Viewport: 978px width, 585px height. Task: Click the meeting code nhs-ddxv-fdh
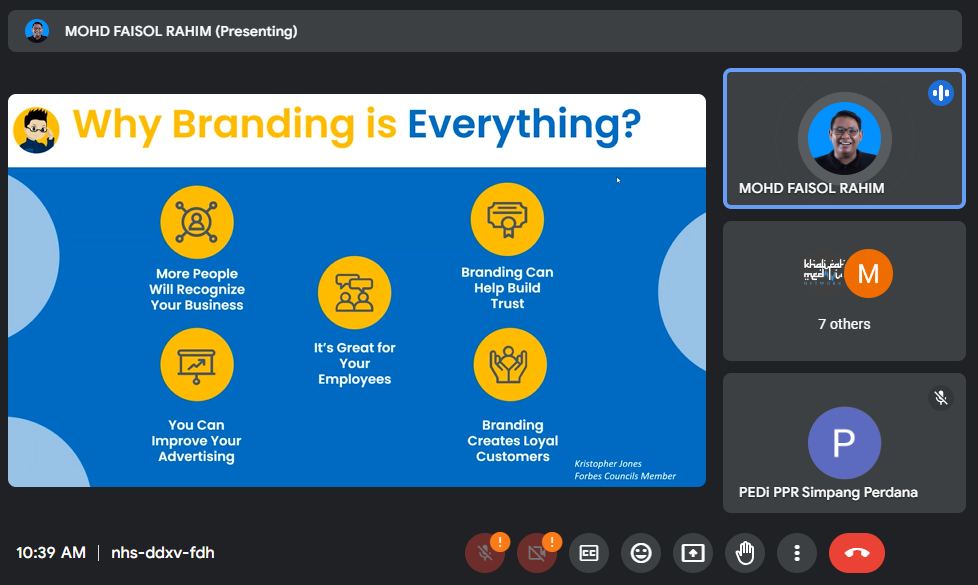(162, 553)
